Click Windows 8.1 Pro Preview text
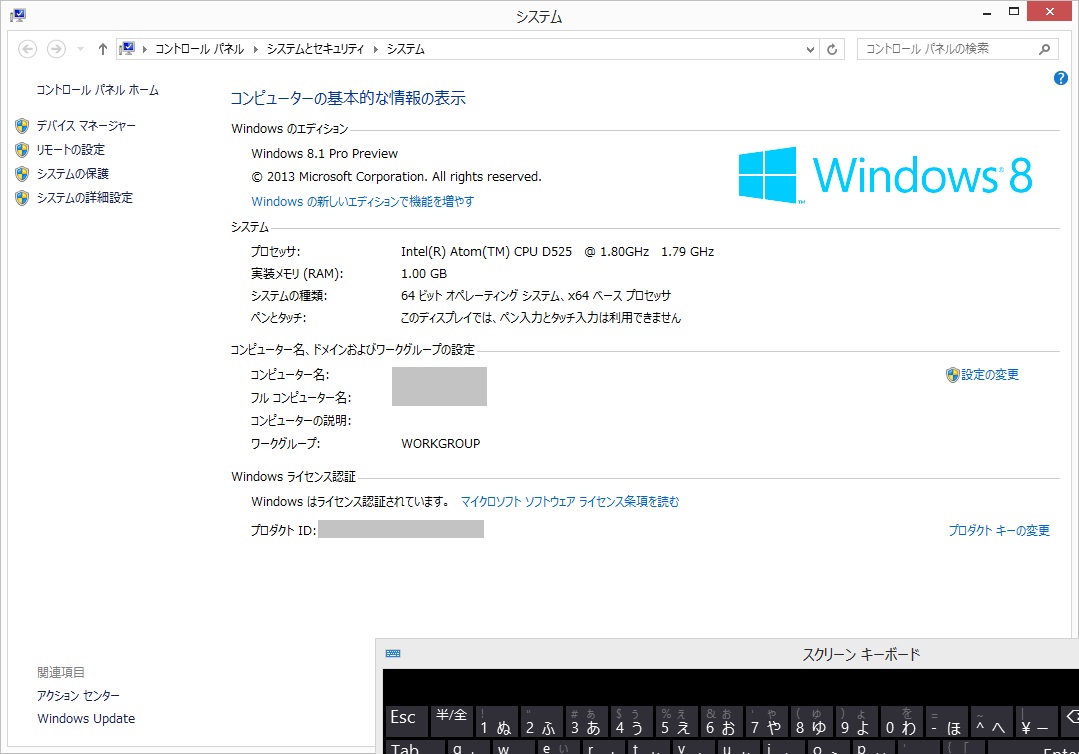Screen dimensions: 1079x754 (x=324, y=153)
